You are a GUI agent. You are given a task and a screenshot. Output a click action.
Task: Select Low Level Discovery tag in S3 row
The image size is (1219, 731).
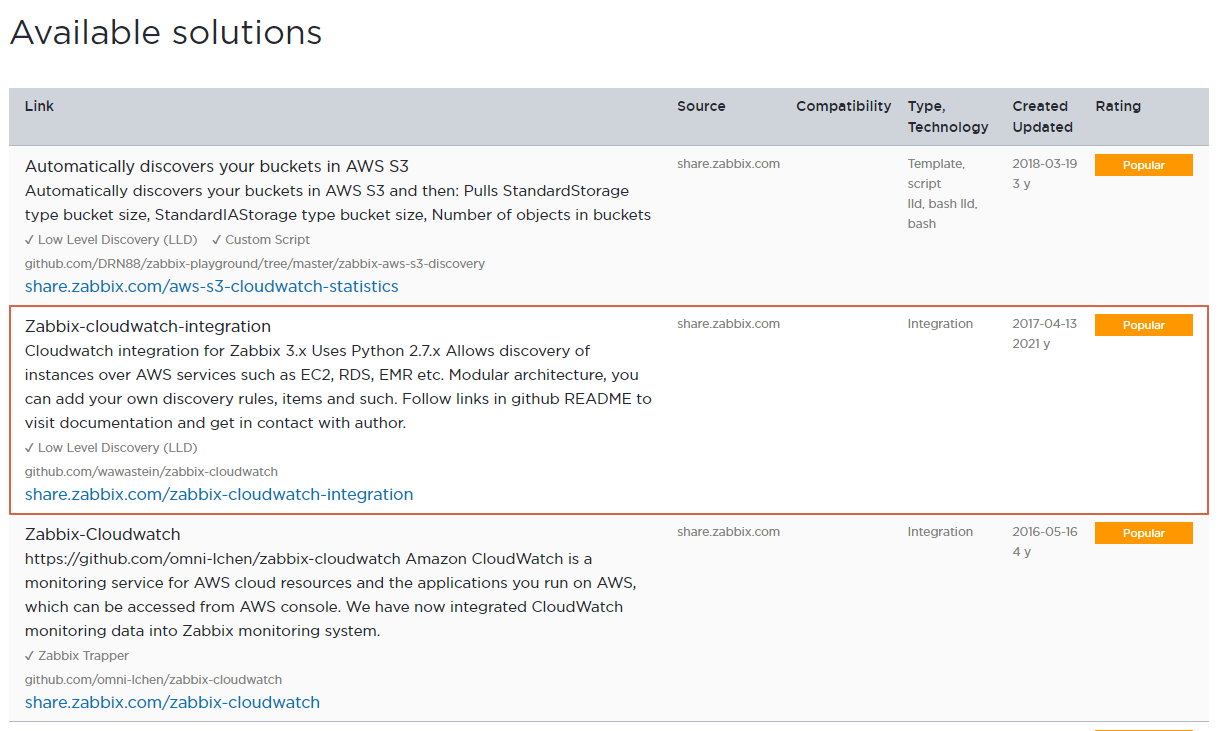click(111, 240)
